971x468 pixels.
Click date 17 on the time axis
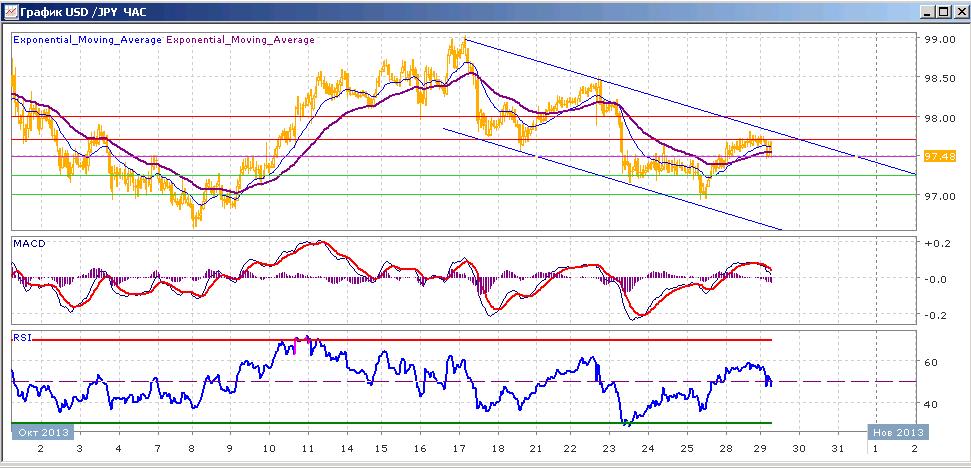[459, 448]
